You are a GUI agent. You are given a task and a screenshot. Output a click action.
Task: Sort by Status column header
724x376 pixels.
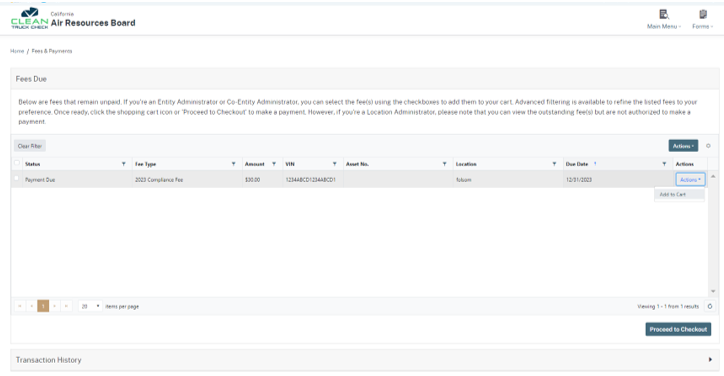(x=33, y=164)
